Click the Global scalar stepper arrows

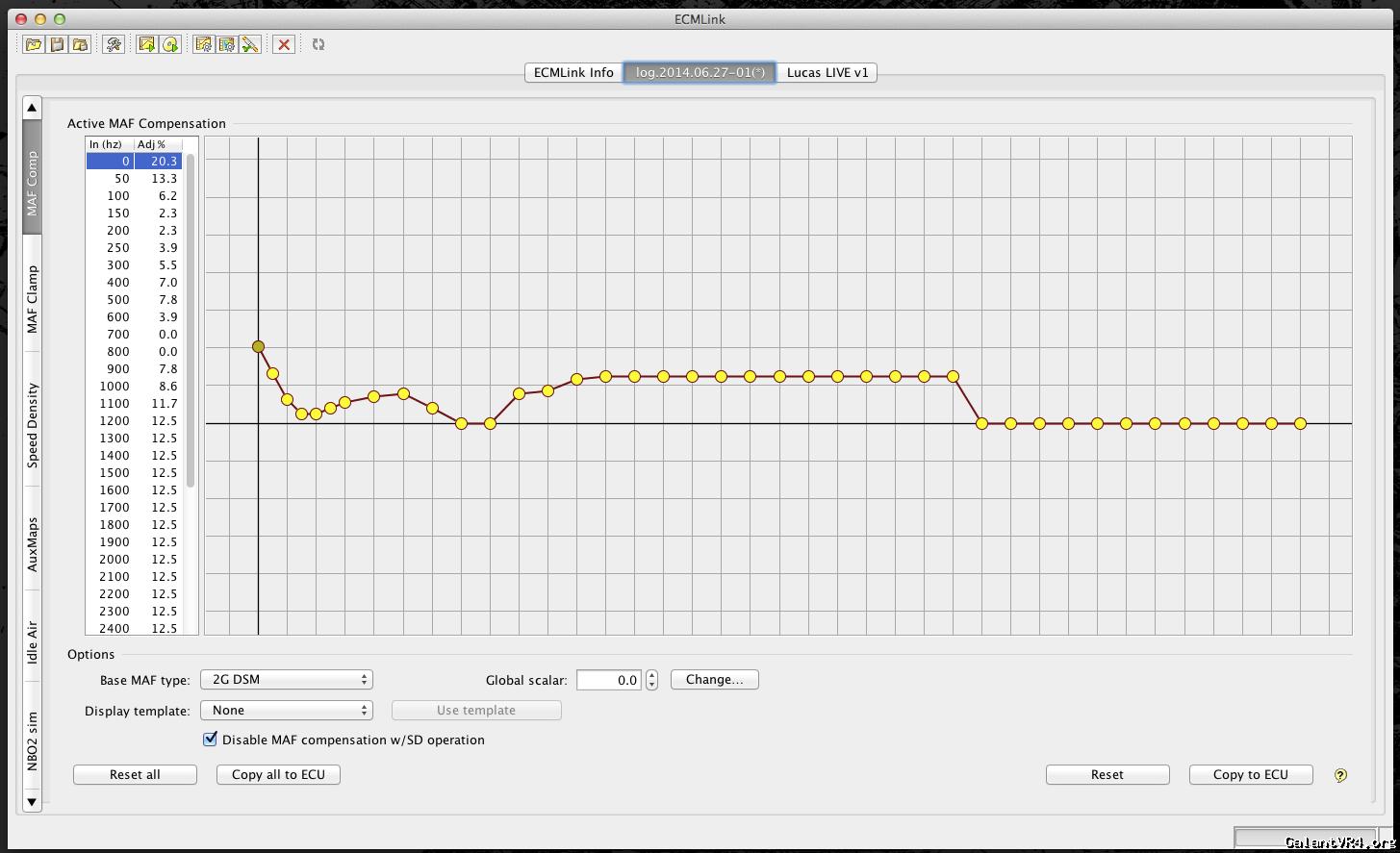click(652, 680)
